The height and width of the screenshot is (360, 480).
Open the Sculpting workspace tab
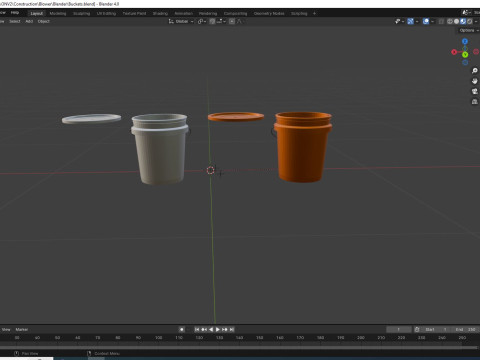point(82,13)
